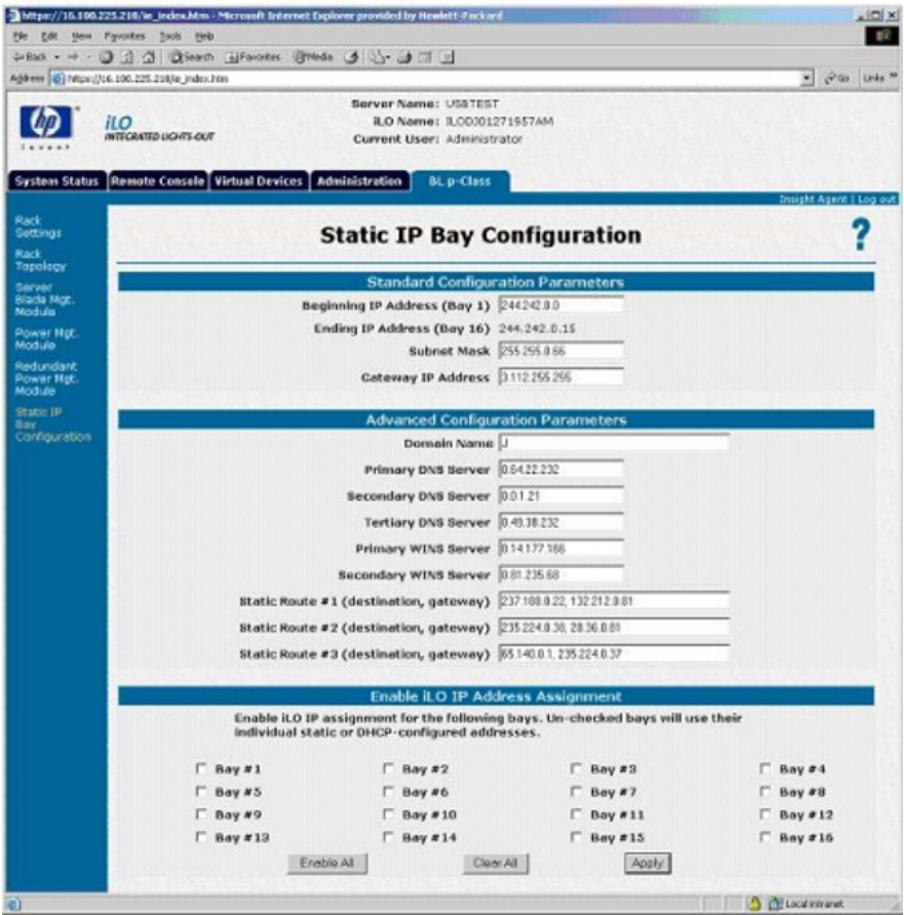The image size is (904, 915).
Task: Click the Beginning IP Address field
Action: click(561, 305)
